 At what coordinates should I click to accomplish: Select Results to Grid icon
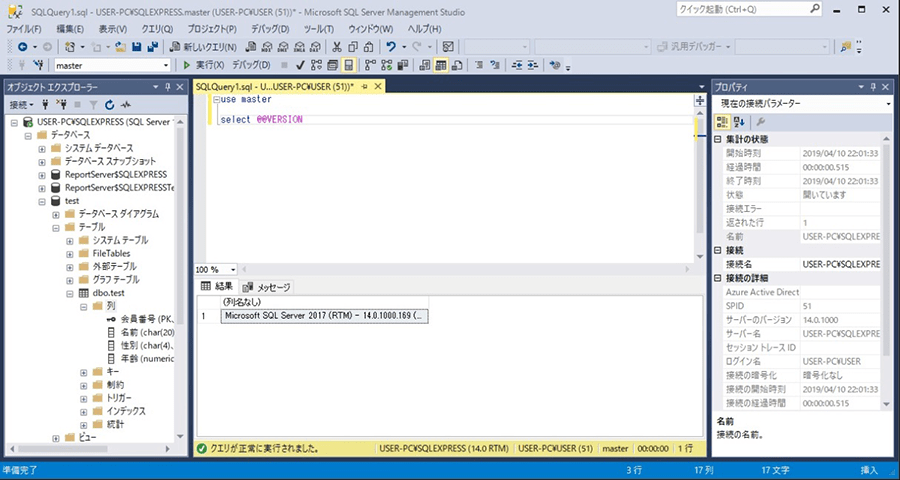click(x=441, y=65)
